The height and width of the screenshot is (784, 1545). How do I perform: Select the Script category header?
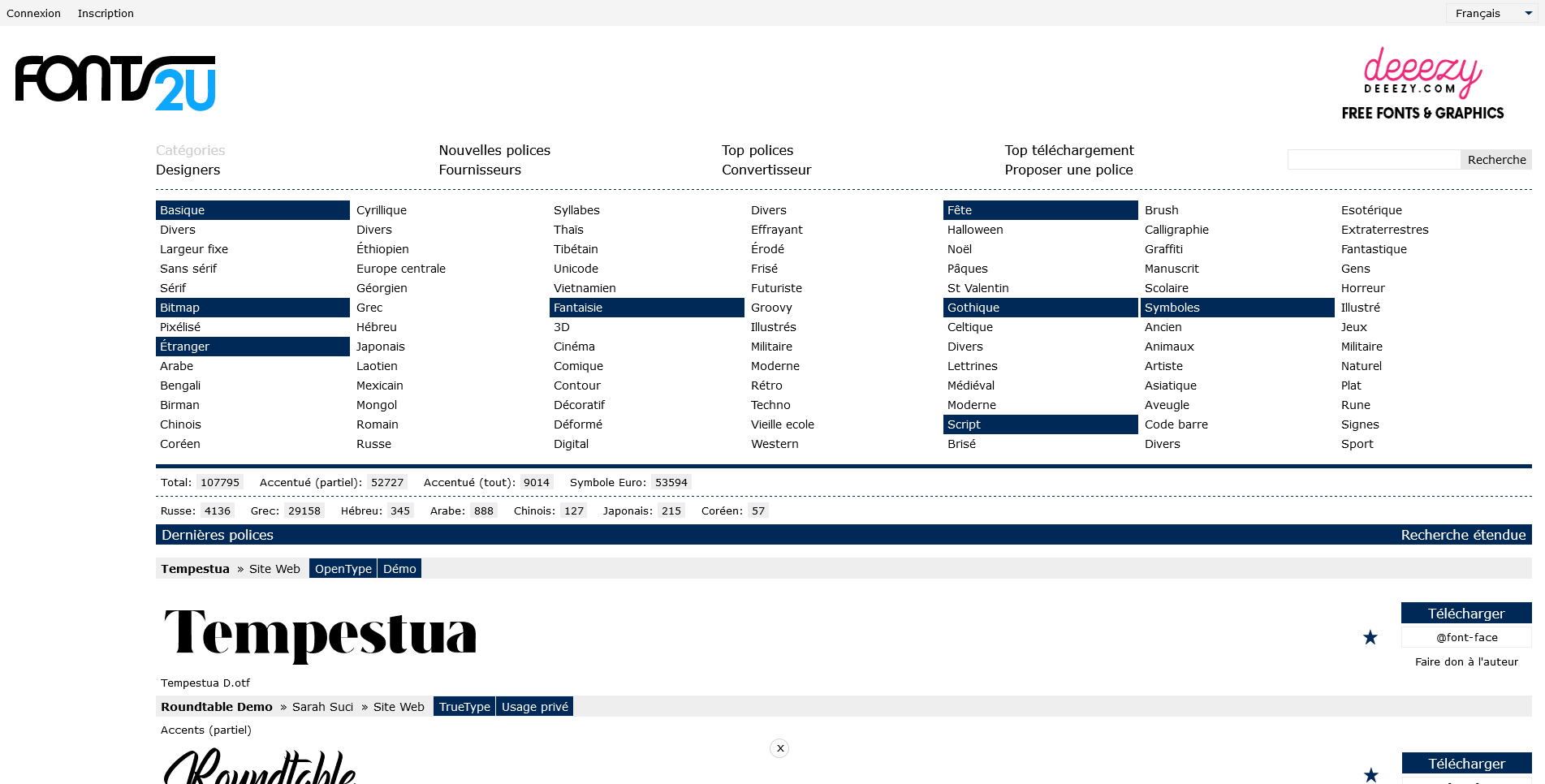(x=1041, y=424)
